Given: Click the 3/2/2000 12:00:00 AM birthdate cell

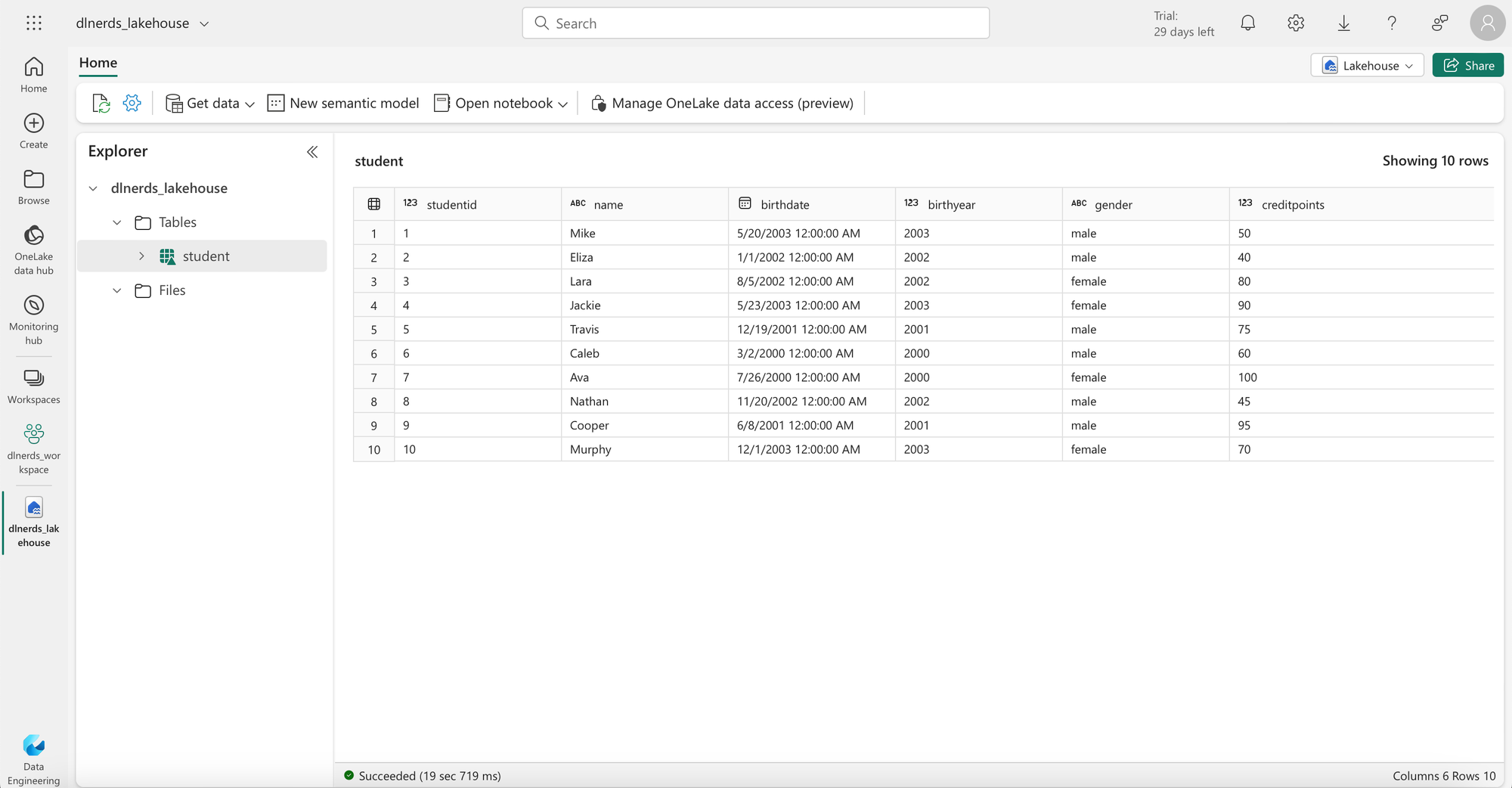Looking at the screenshot, I should click(812, 353).
